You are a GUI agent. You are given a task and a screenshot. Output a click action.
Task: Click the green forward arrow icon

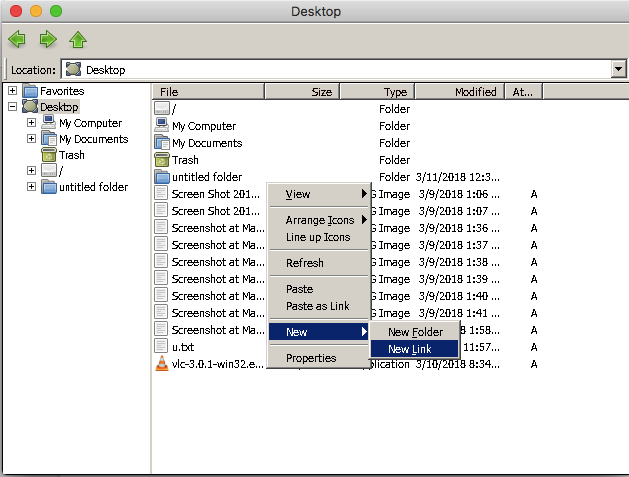[47, 40]
